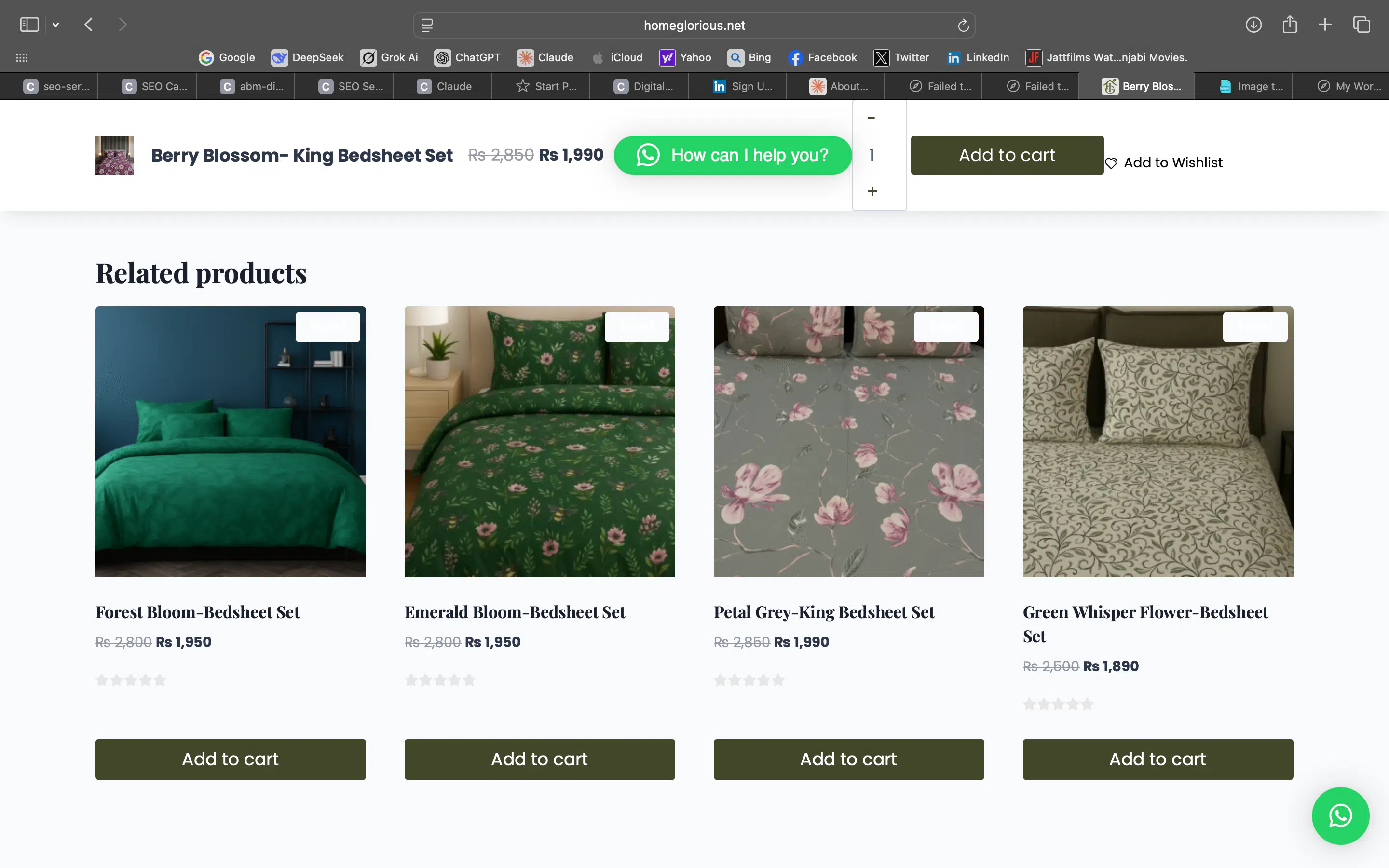Click the homeglorious.net address bar
Viewport: 1389px width, 868px height.
(x=694, y=25)
